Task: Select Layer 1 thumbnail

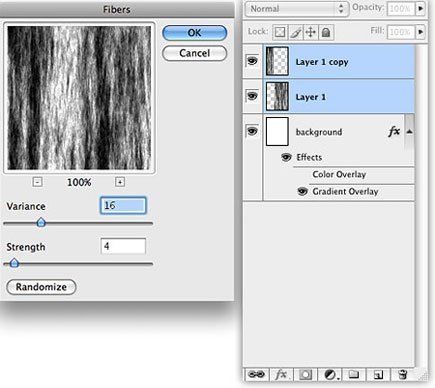Action: point(277,97)
